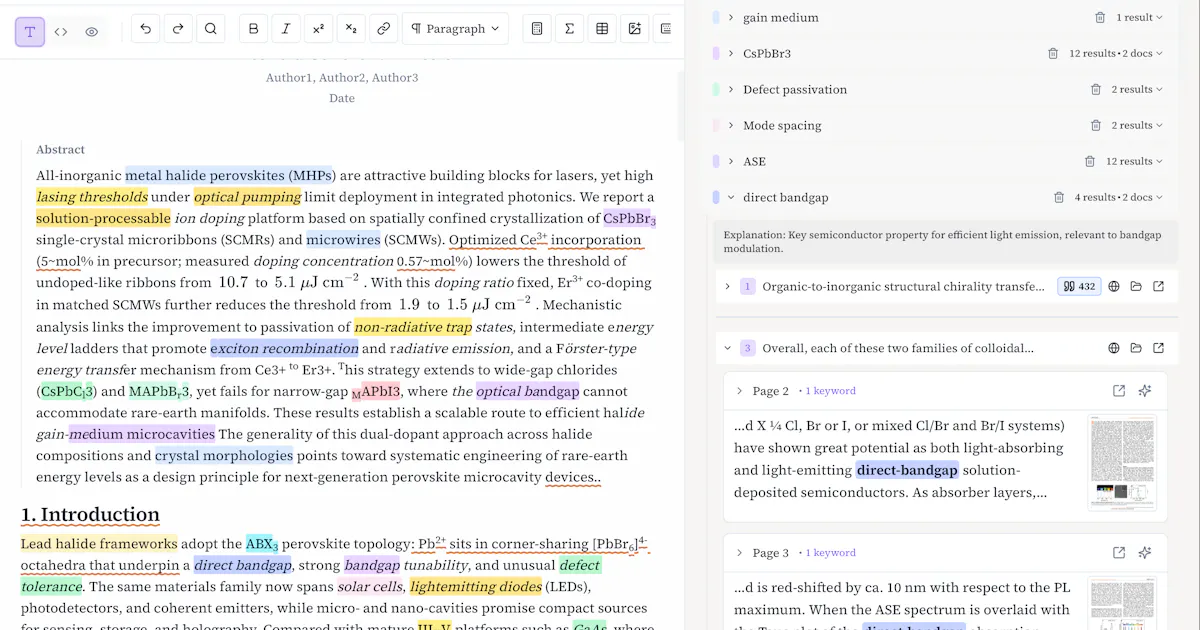Click the Page 3 '1 keyword' link

[x=830, y=553]
